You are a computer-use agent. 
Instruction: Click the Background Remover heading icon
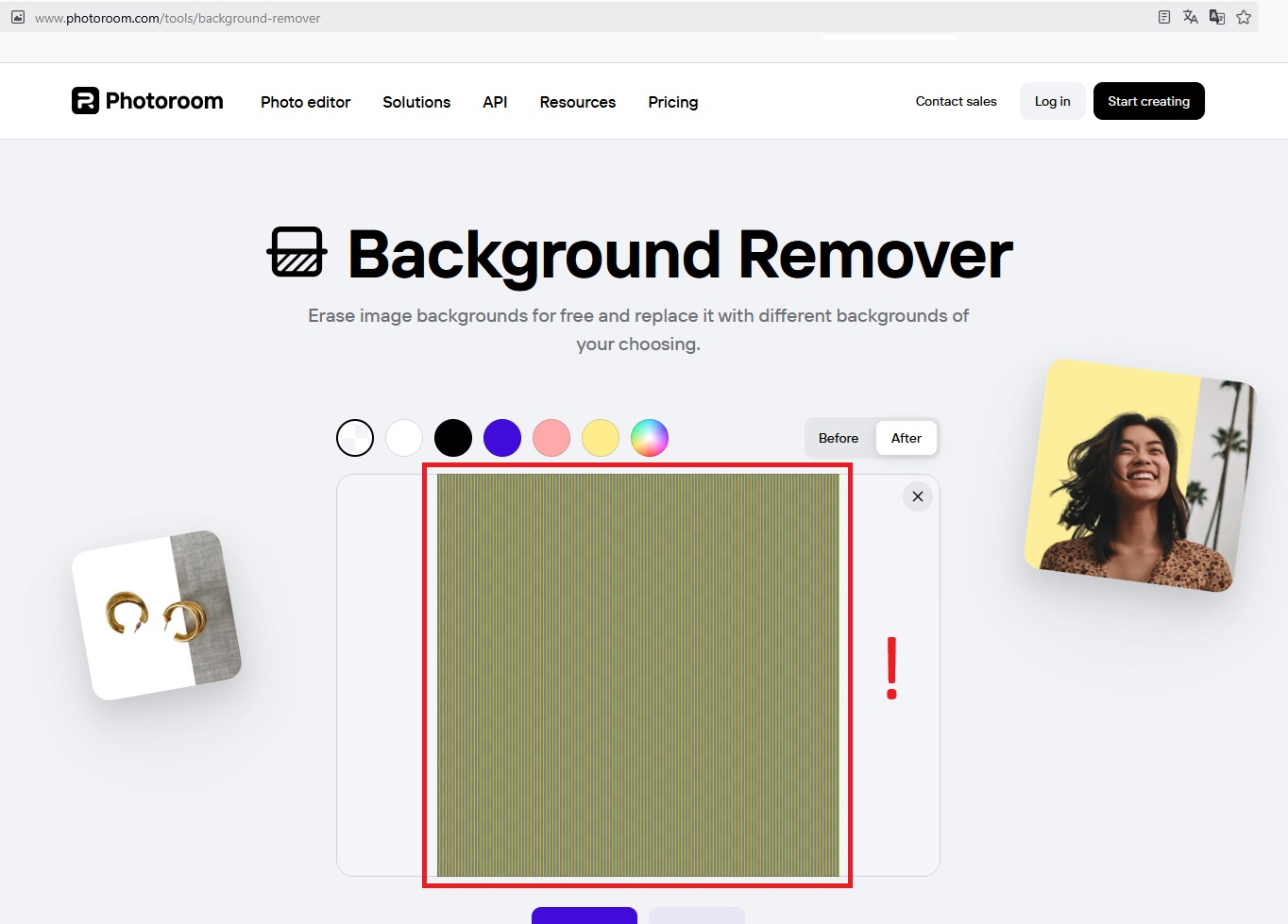[297, 252]
